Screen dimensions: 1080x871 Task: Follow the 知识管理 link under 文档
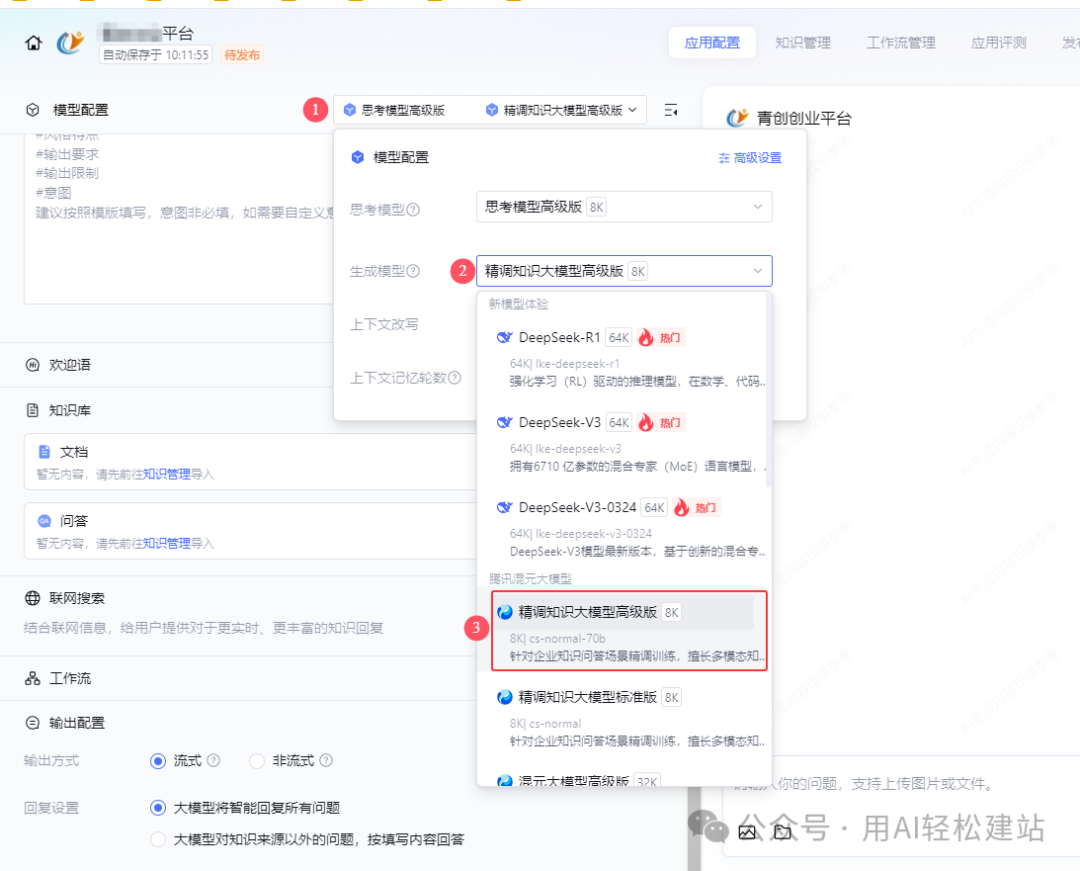(x=167, y=474)
